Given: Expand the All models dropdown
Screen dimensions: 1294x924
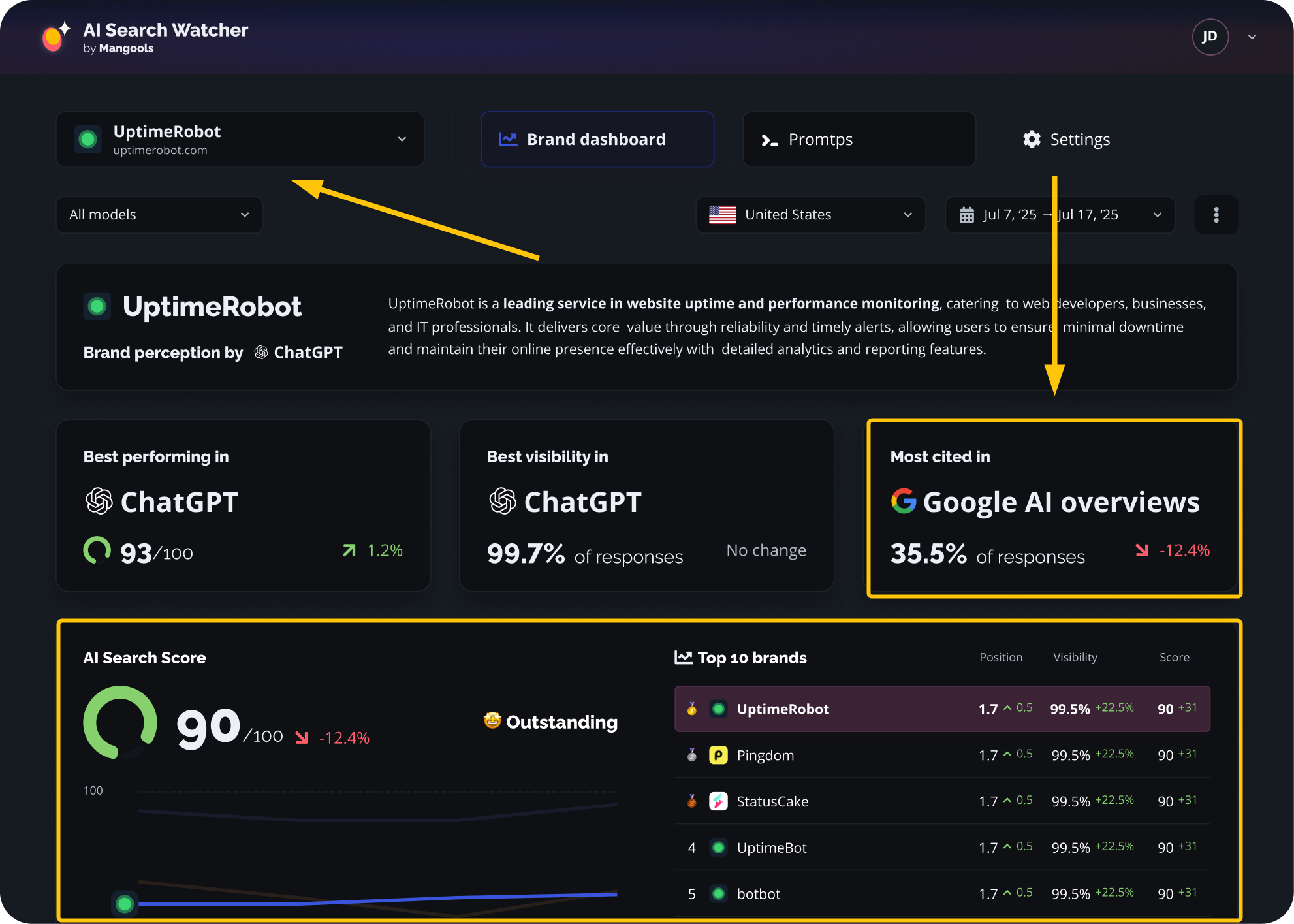Looking at the screenshot, I should pos(159,214).
